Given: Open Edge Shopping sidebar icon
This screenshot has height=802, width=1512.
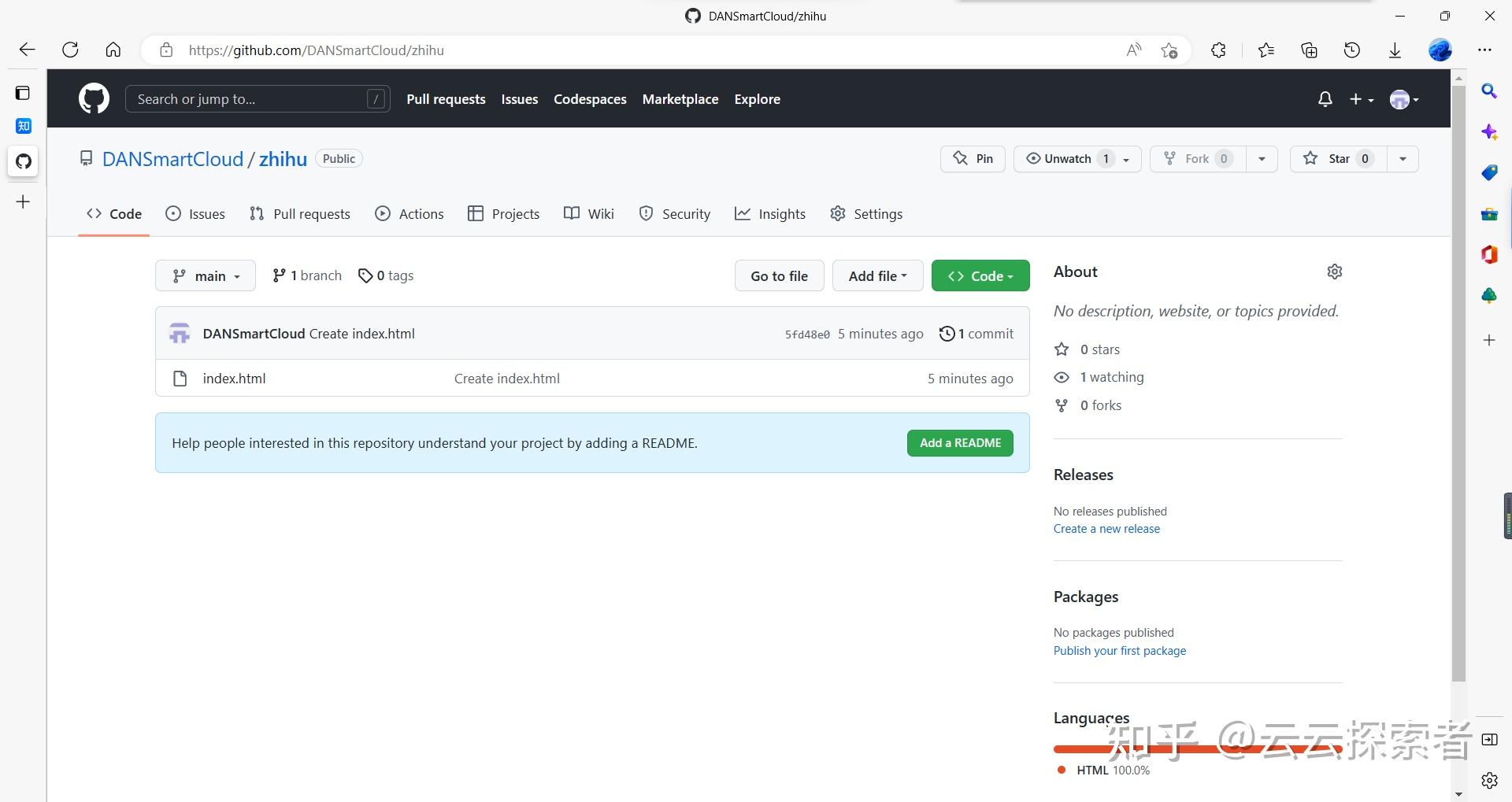Looking at the screenshot, I should click(1489, 172).
